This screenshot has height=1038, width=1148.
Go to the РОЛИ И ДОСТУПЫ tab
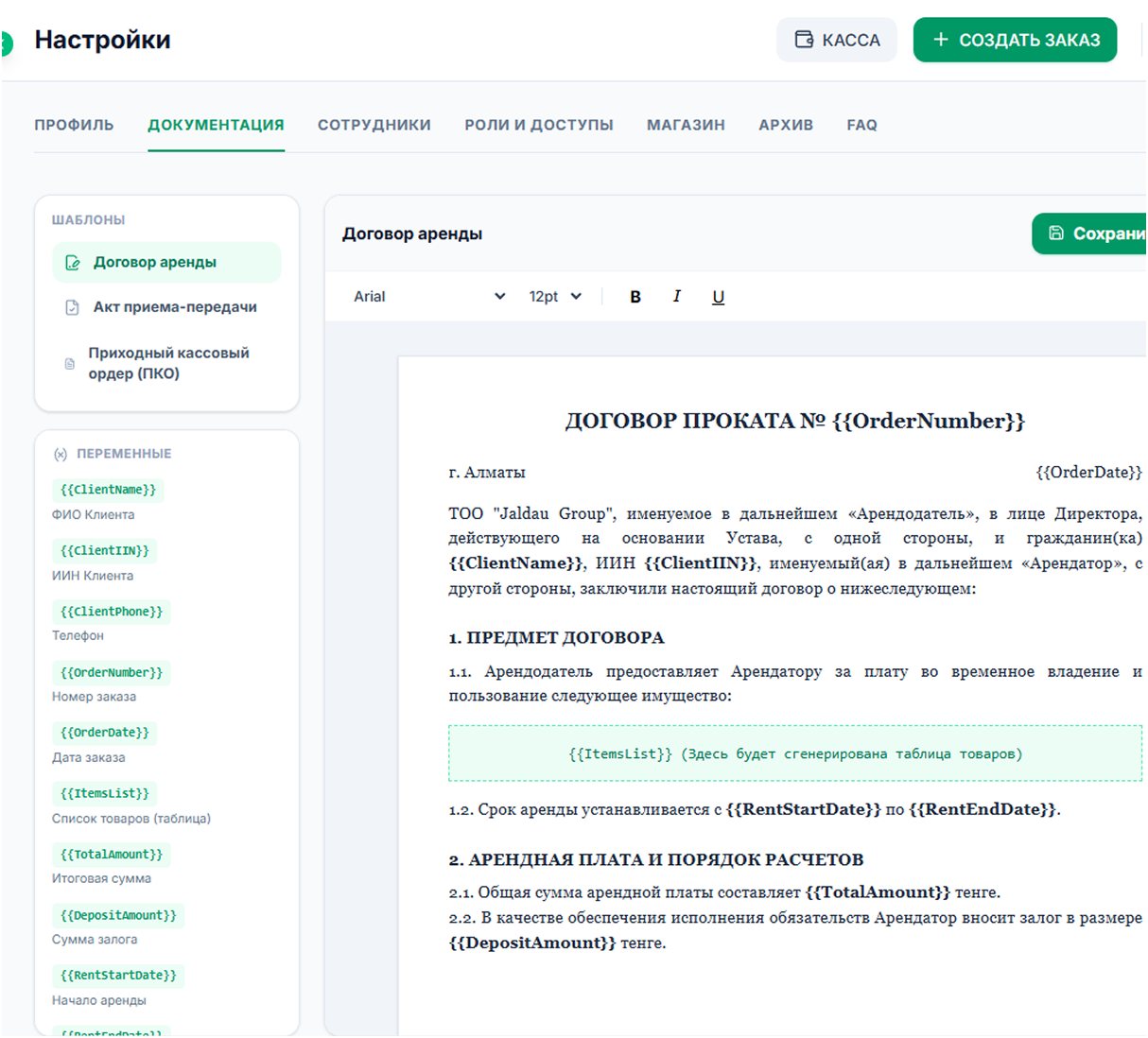pyautogui.click(x=539, y=125)
